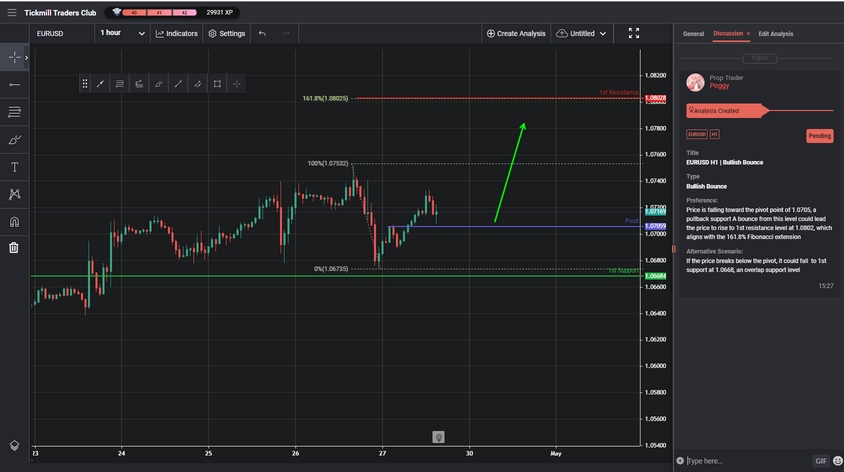Click the 161.8%(1.08025) Fibonacci label
Viewport: 844px width, 472px height.
(325, 98)
